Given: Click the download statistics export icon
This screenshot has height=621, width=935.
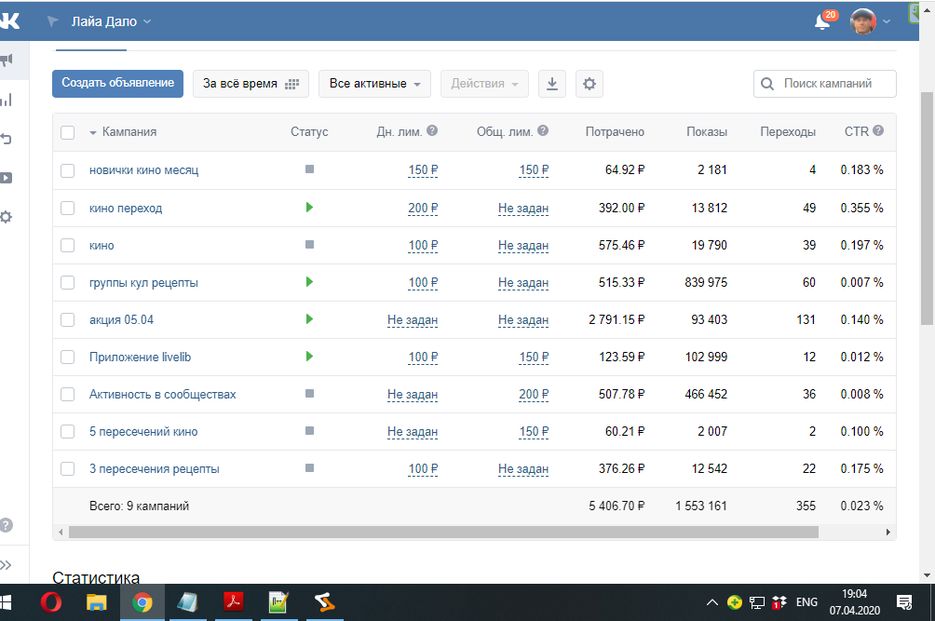Looking at the screenshot, I should point(551,84).
